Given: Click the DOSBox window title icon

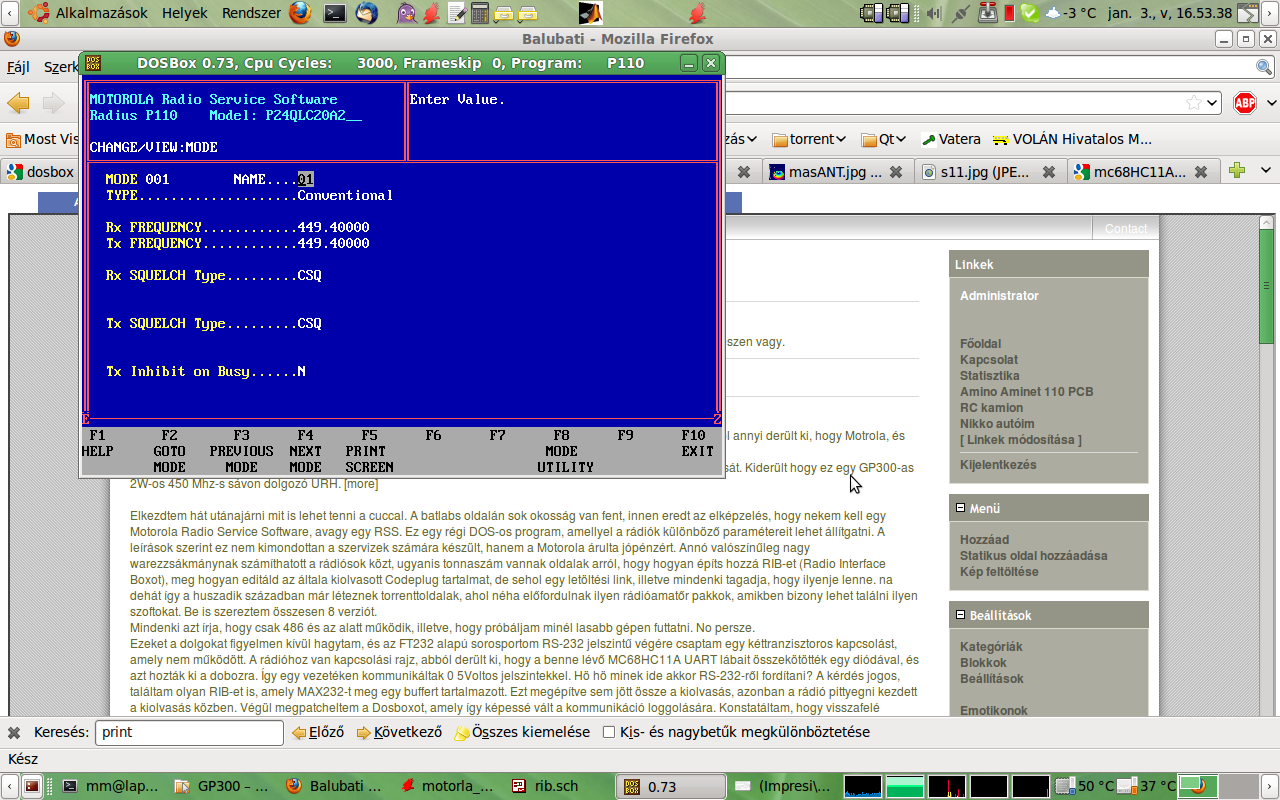Looking at the screenshot, I should [93, 63].
